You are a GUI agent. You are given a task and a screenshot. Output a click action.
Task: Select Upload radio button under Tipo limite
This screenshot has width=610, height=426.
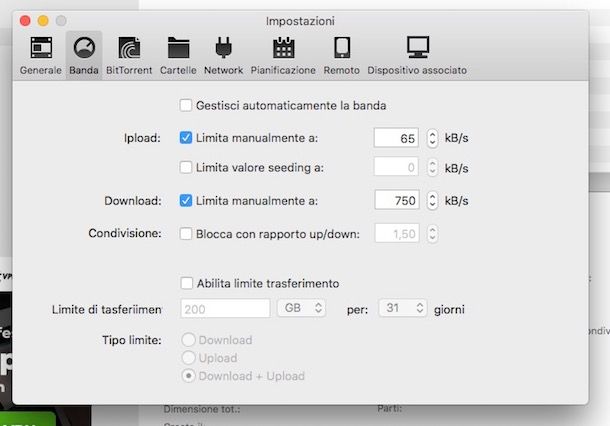point(188,358)
